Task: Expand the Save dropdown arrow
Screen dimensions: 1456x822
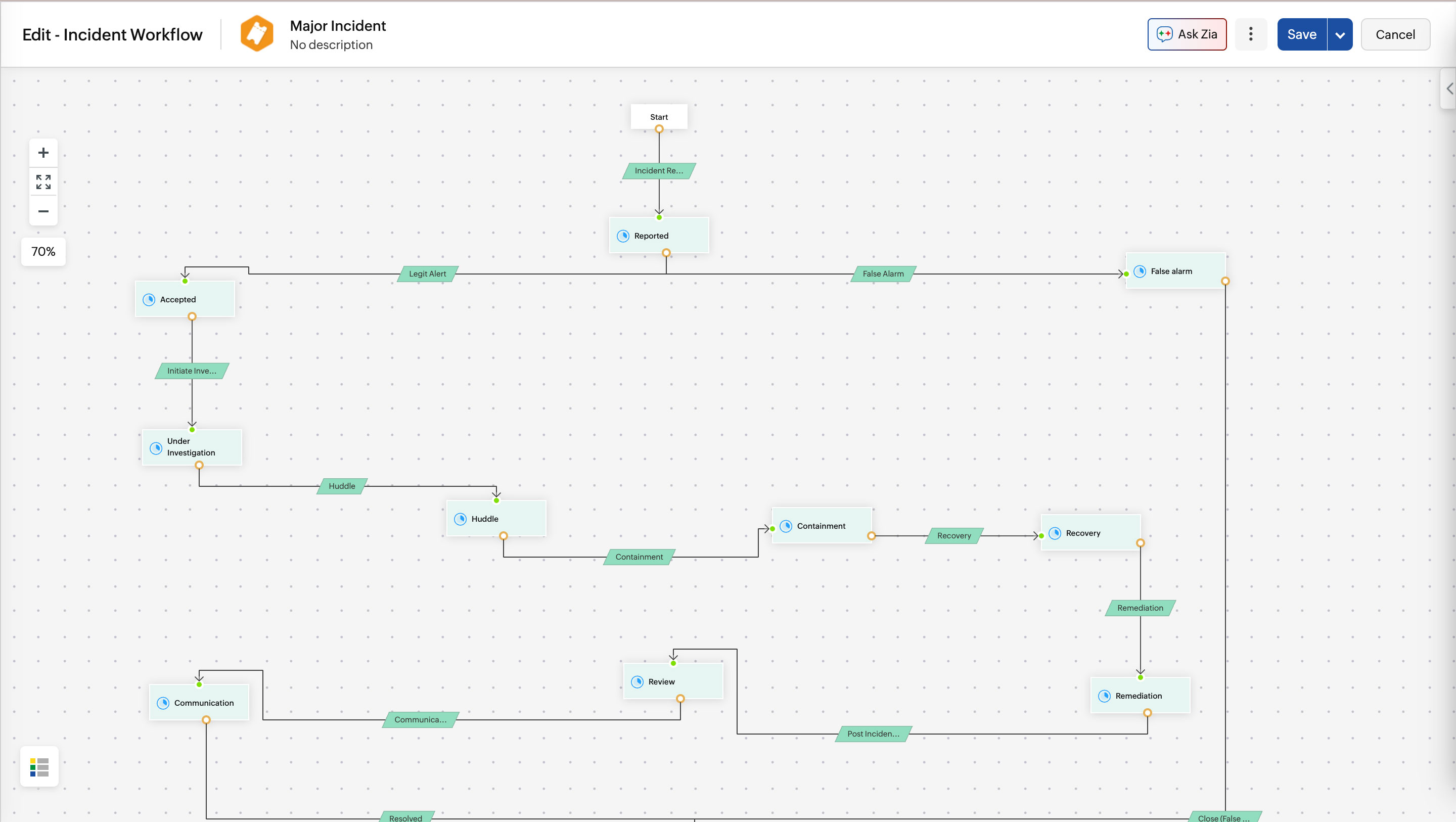Action: click(1340, 34)
